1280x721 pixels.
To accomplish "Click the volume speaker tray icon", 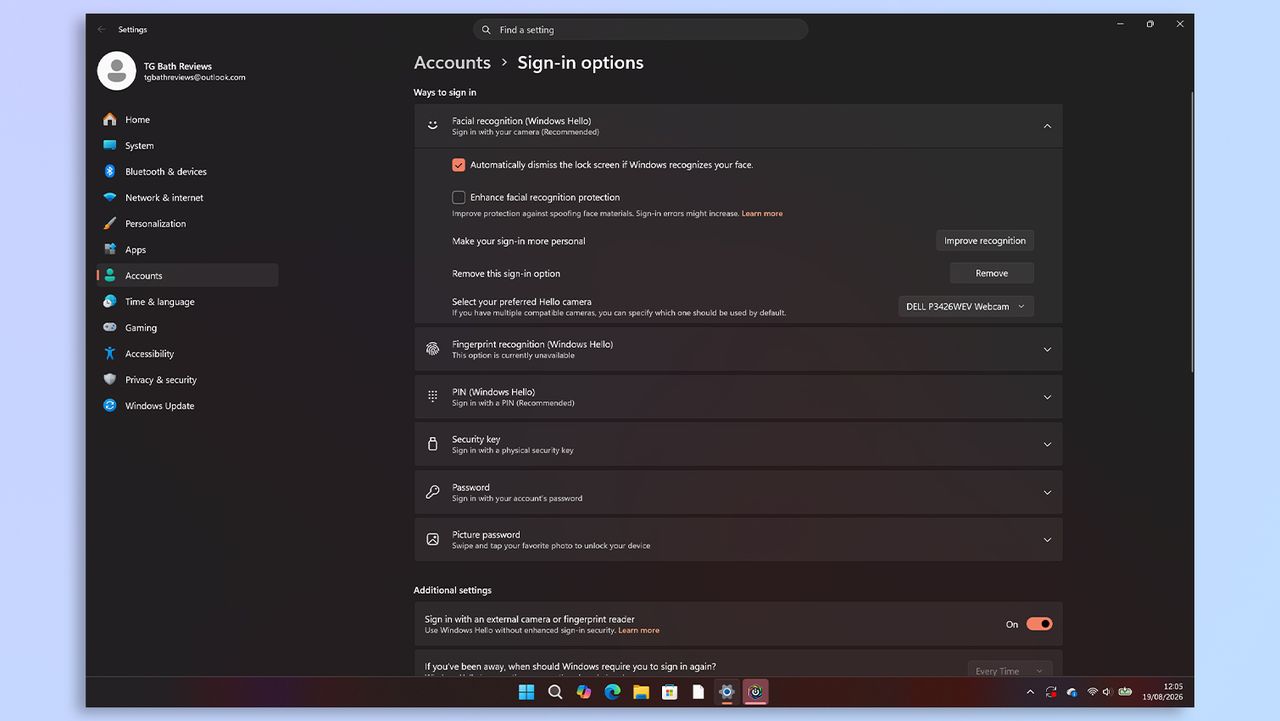I will tap(1107, 692).
